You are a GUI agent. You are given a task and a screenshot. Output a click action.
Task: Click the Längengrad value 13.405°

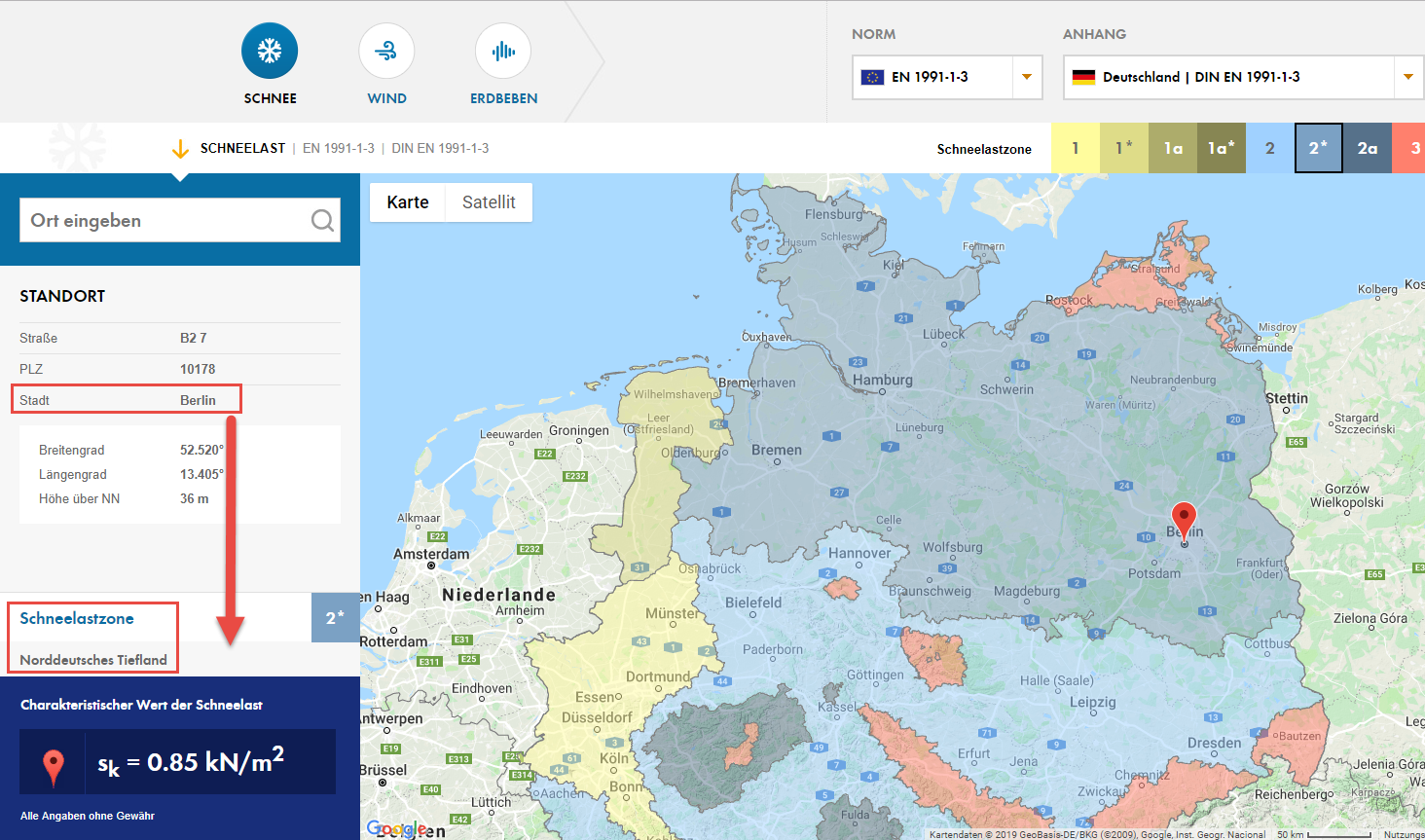coord(201,474)
